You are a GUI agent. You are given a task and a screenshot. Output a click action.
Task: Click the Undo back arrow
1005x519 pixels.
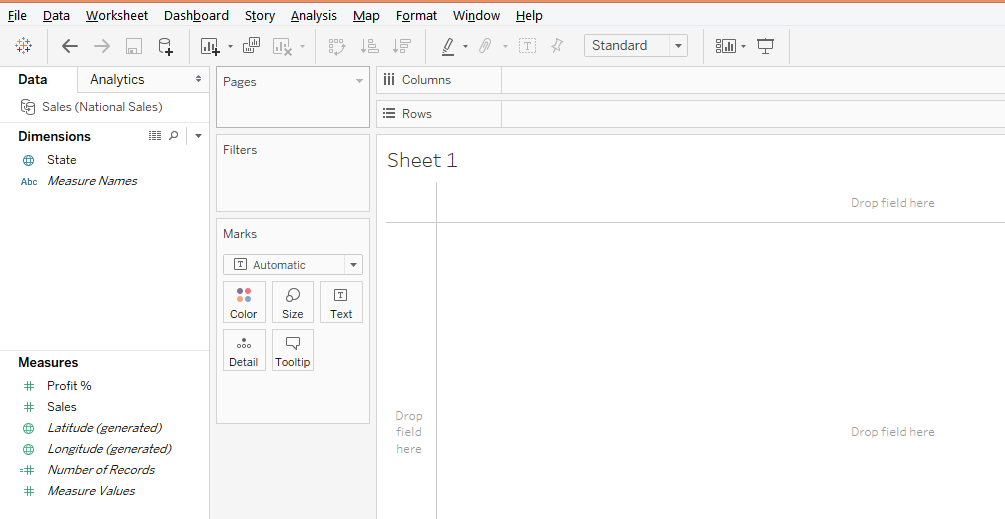(69, 45)
